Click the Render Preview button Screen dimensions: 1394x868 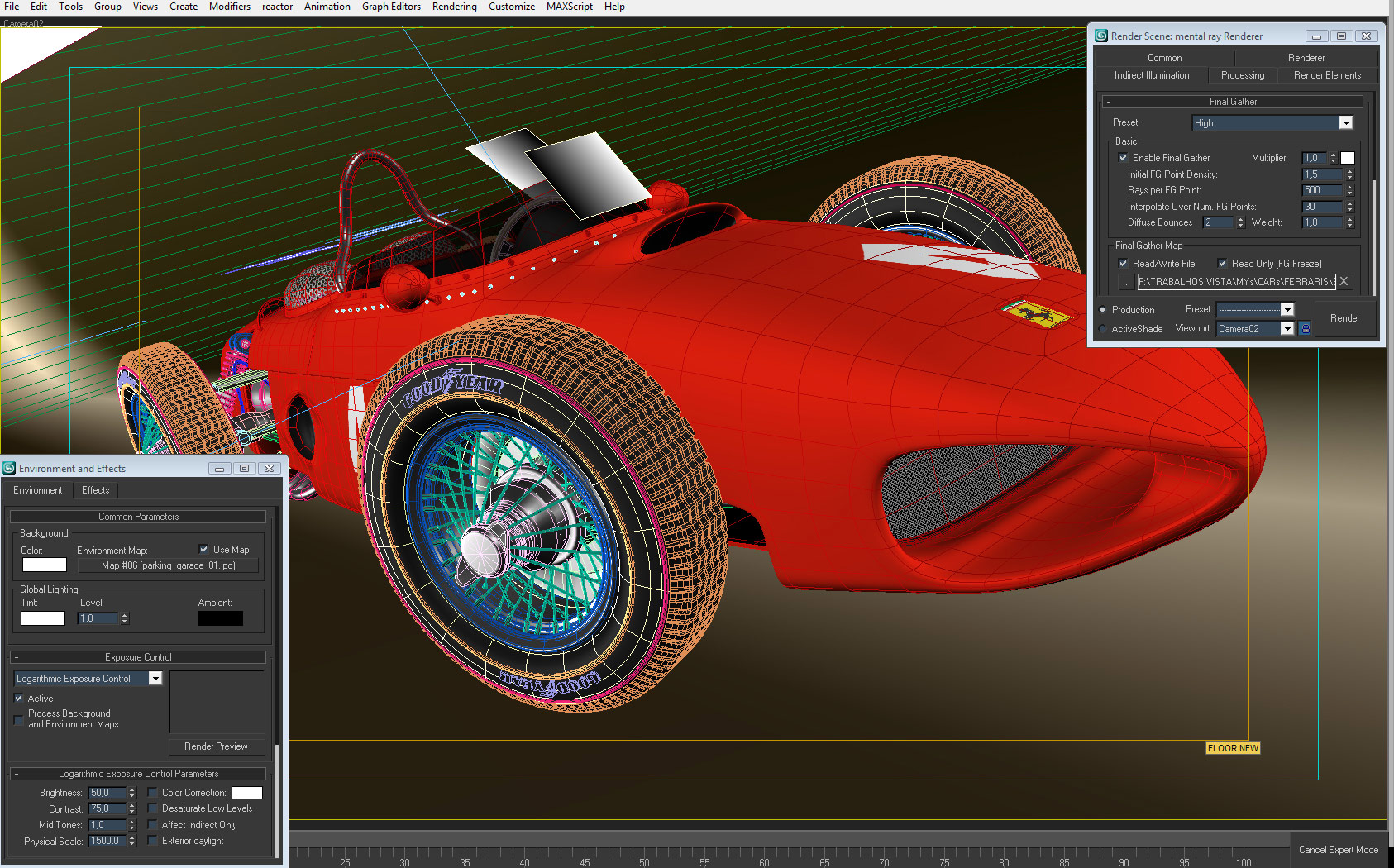pos(216,746)
